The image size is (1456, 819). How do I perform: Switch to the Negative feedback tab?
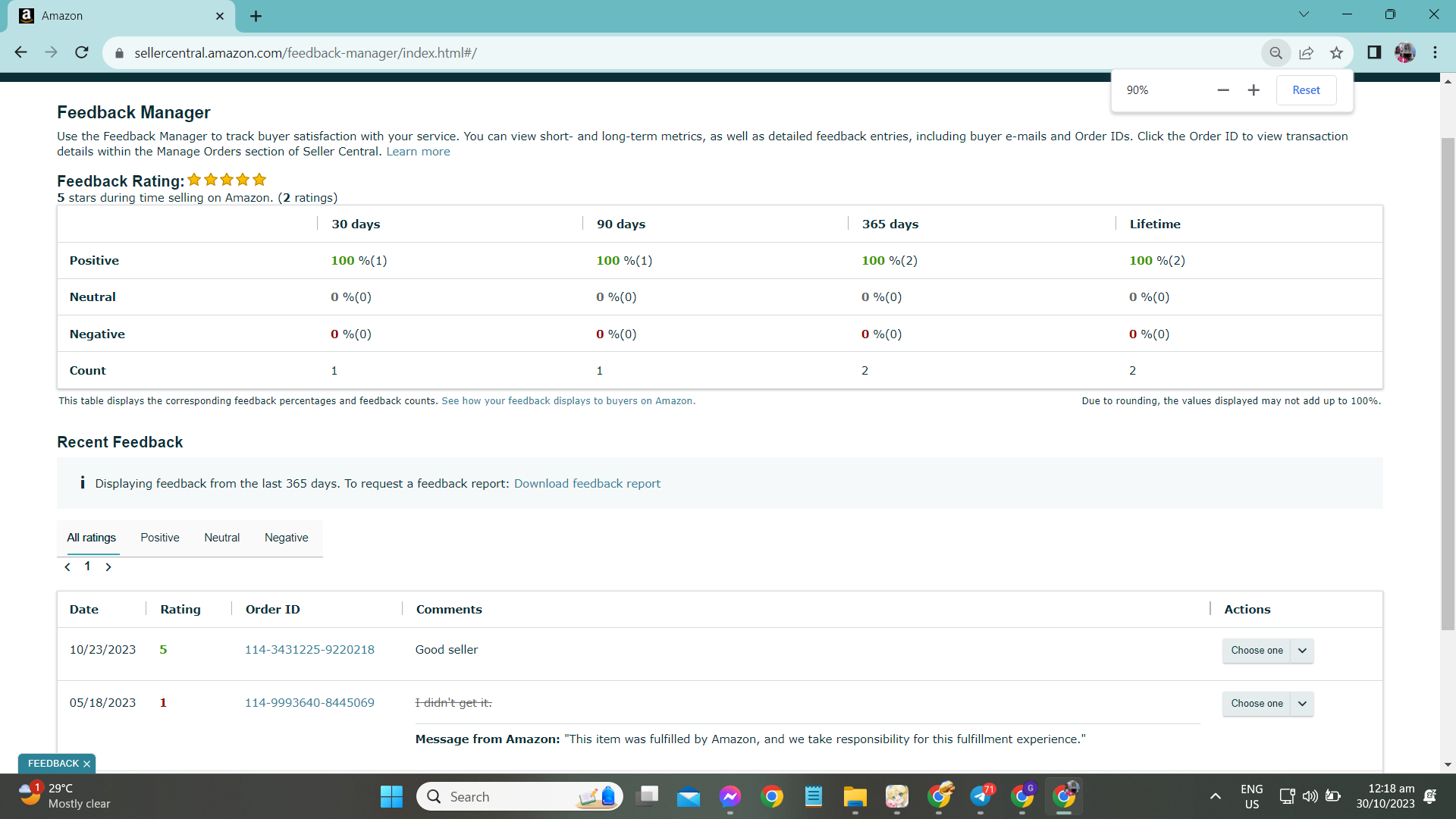coord(287,538)
